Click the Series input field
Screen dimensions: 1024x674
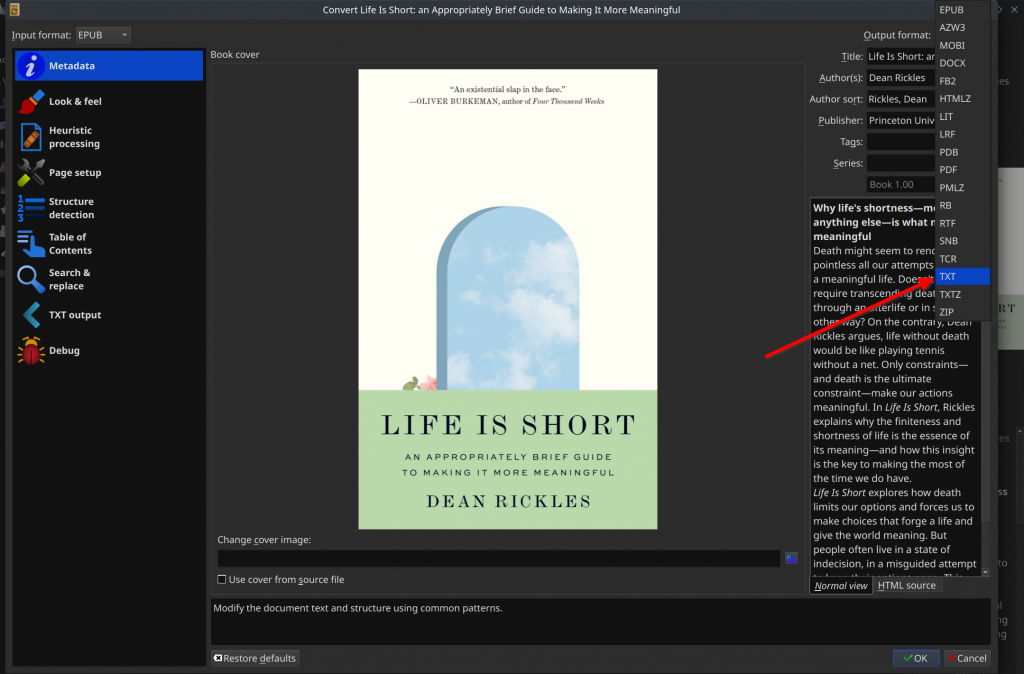click(901, 163)
